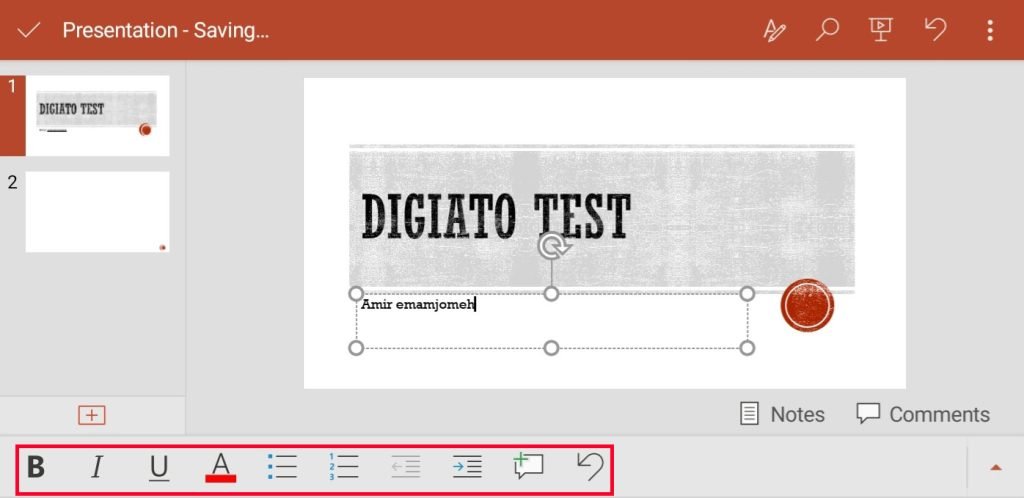The image size is (1024, 498).
Task: Click the top-left resize handle of textbox
Action: [x=356, y=294]
